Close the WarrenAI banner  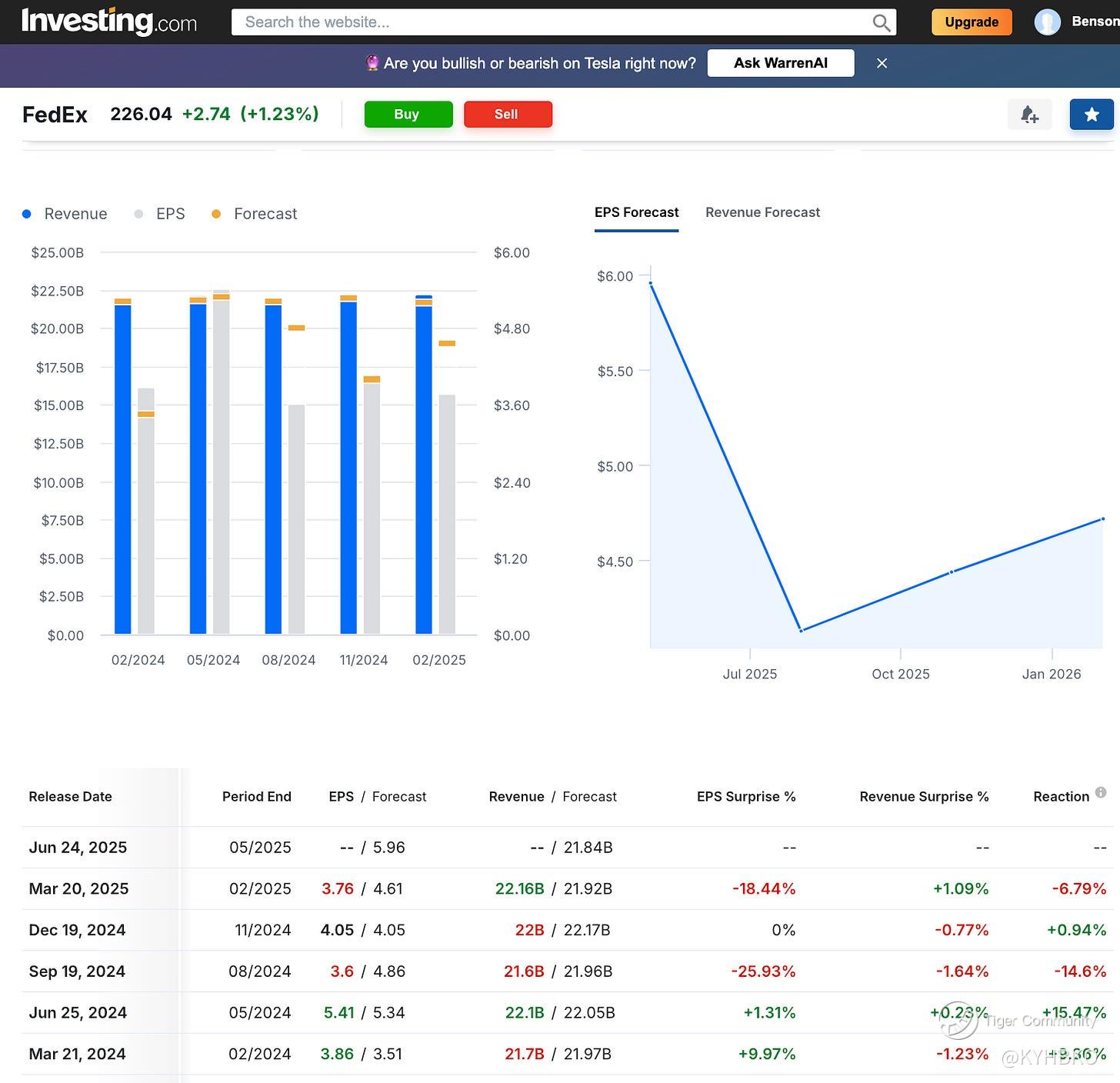882,63
